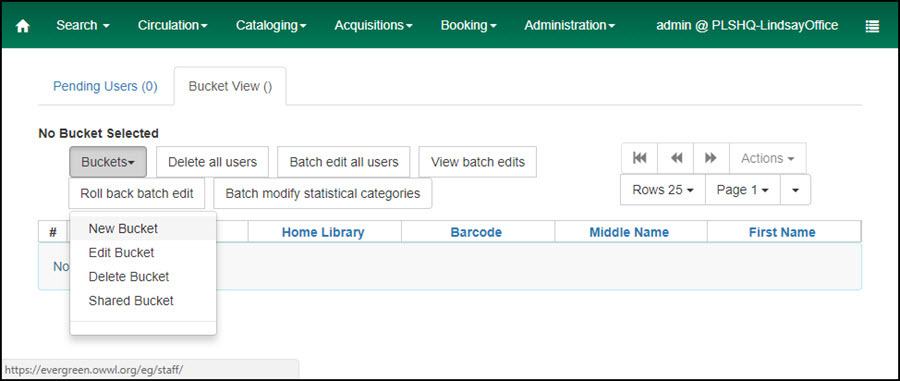Viewport: 900px width, 381px height.
Task: Click Roll back batch edit button
Action: [137, 193]
